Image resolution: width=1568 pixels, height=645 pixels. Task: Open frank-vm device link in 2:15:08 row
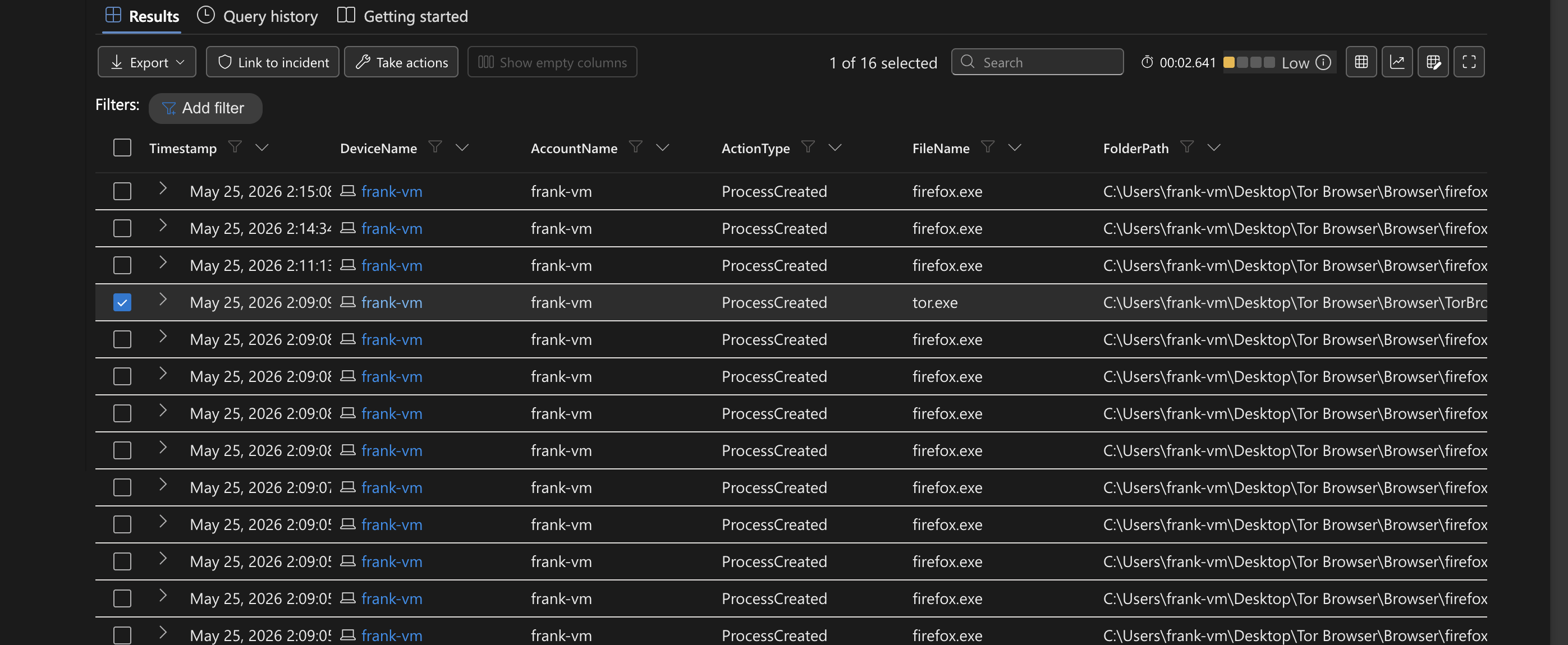tap(391, 191)
